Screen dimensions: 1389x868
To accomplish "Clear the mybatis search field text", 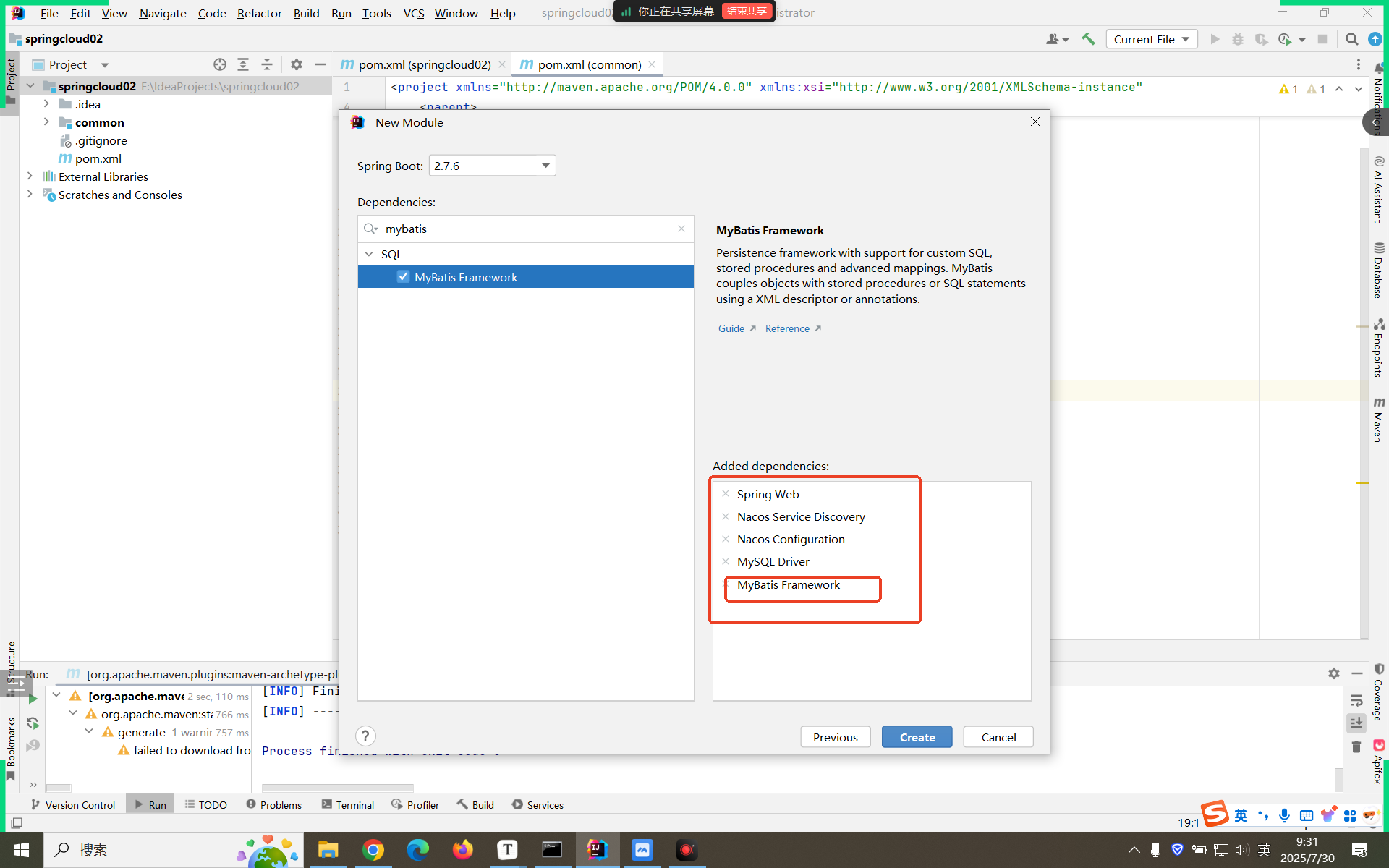I will 681,229.
